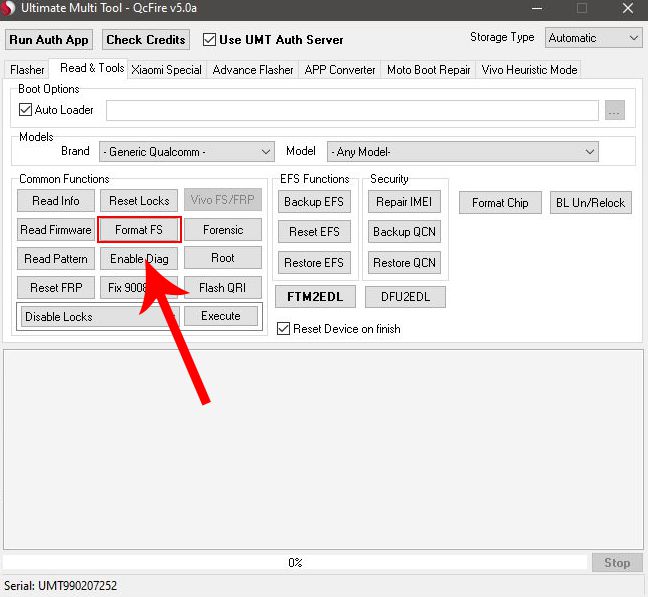Click the Reset EFS button
This screenshot has height=597, width=648.
(x=314, y=232)
